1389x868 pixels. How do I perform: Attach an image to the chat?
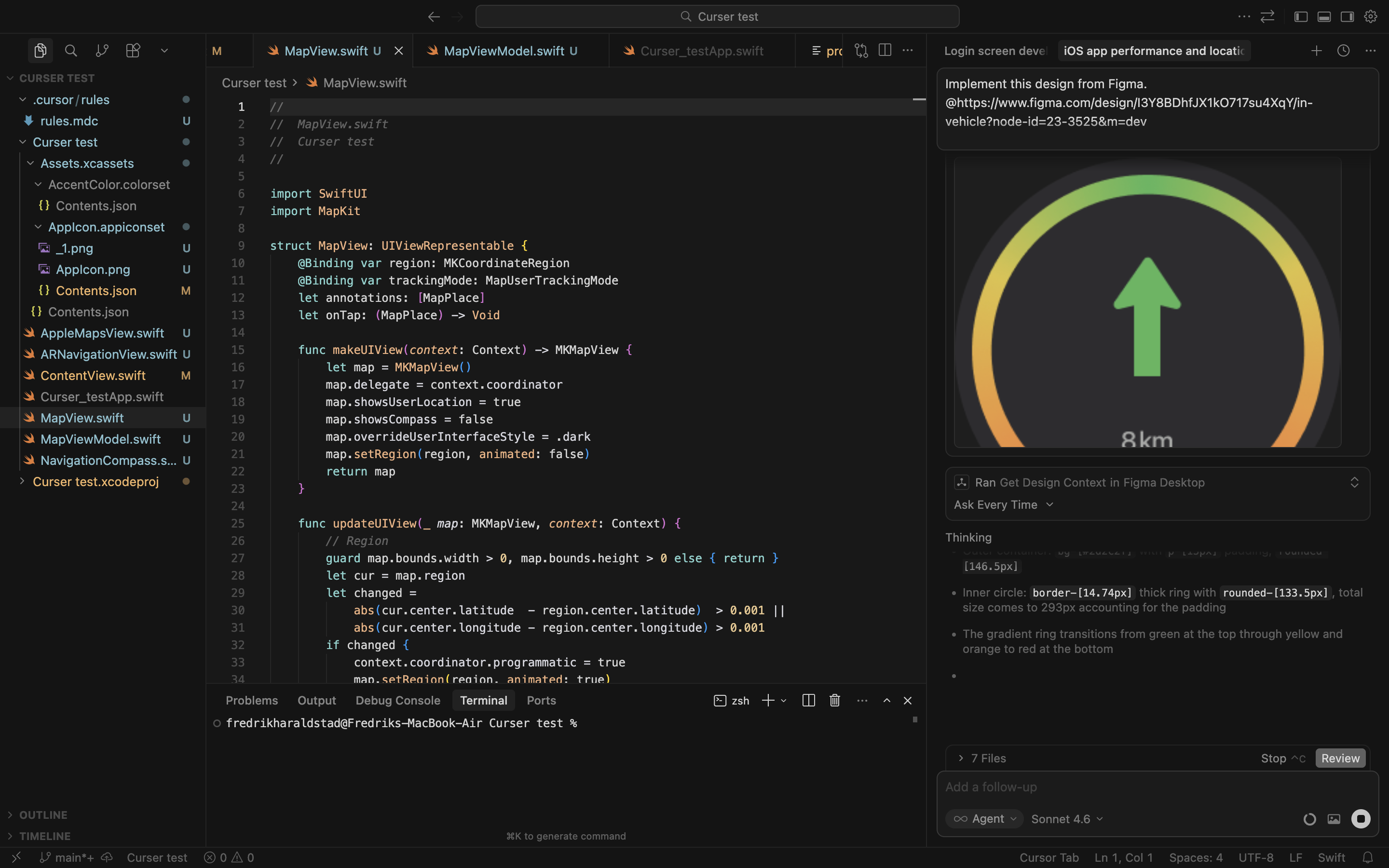[x=1334, y=819]
